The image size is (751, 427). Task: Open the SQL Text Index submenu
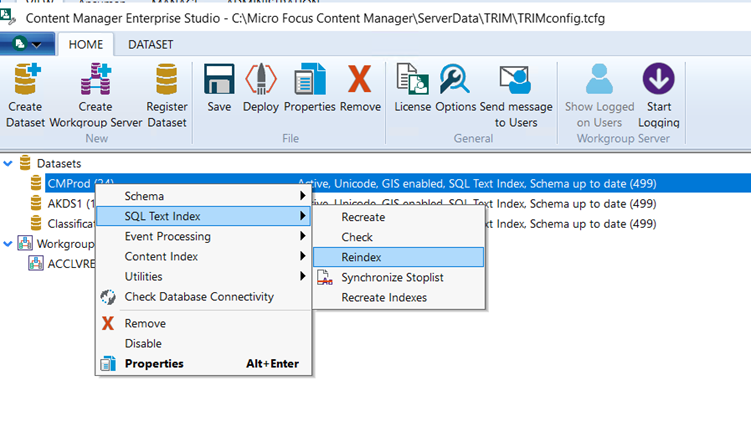click(x=204, y=216)
